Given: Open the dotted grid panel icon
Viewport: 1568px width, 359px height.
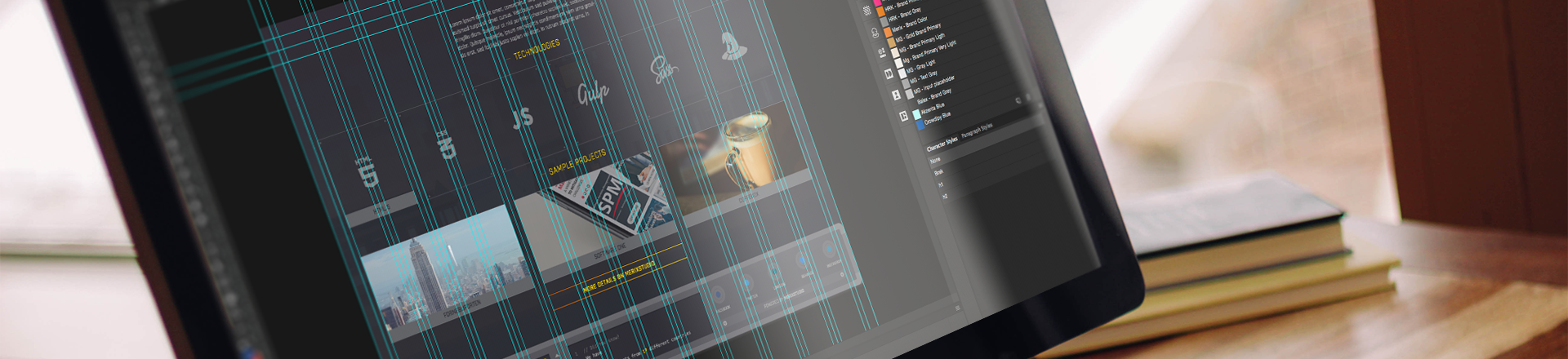Looking at the screenshot, I should [866, 11].
